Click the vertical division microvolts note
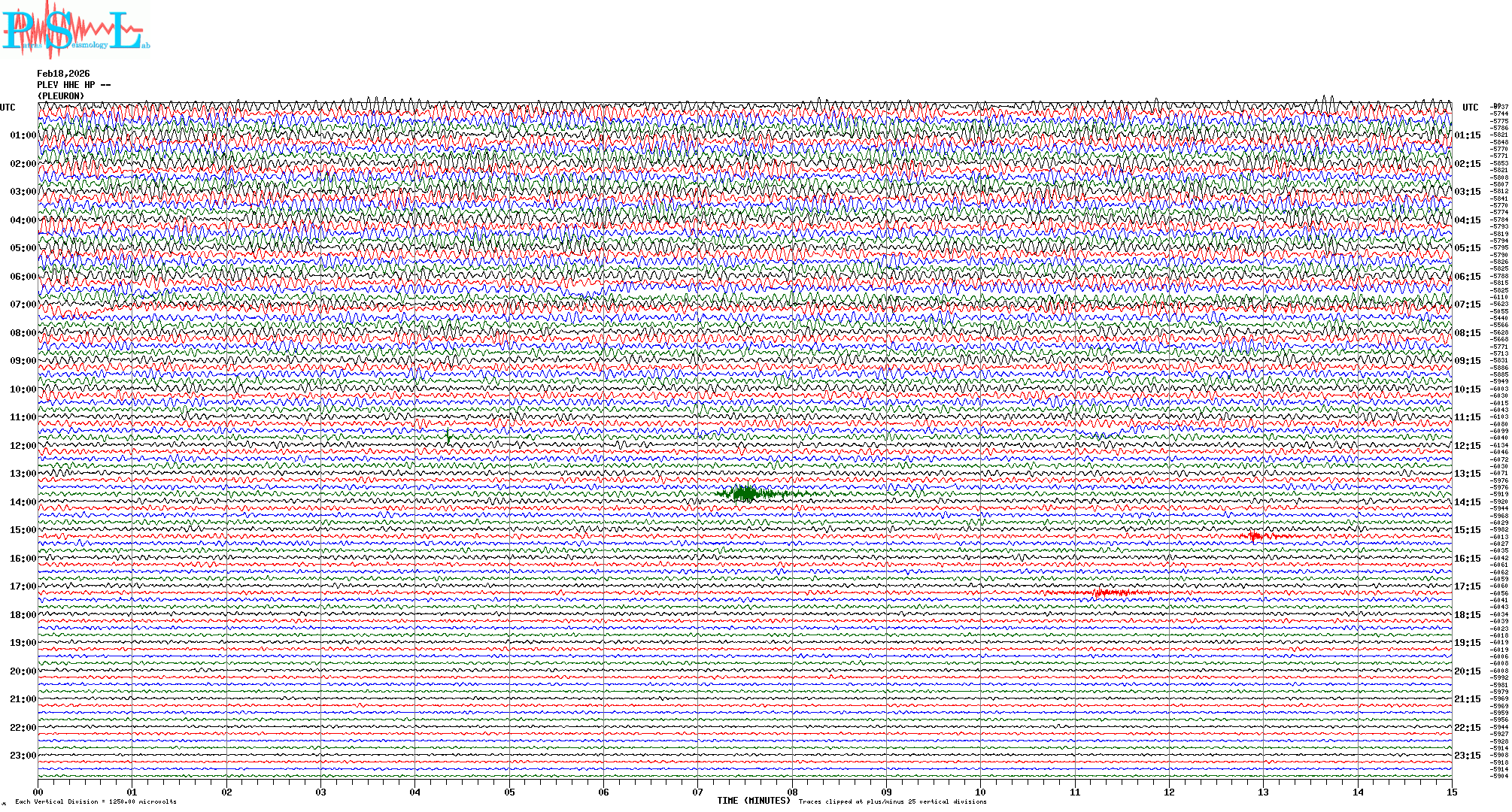The height and width of the screenshot is (812, 1512). (x=96, y=801)
